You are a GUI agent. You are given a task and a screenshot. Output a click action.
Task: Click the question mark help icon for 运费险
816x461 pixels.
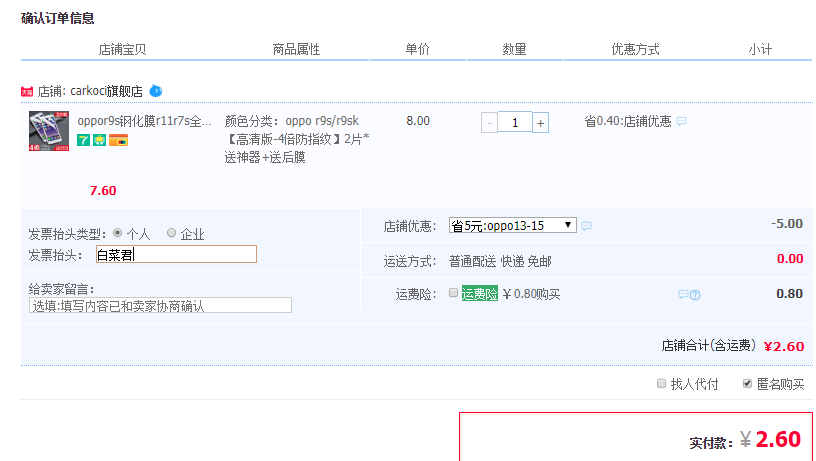[x=695, y=295]
